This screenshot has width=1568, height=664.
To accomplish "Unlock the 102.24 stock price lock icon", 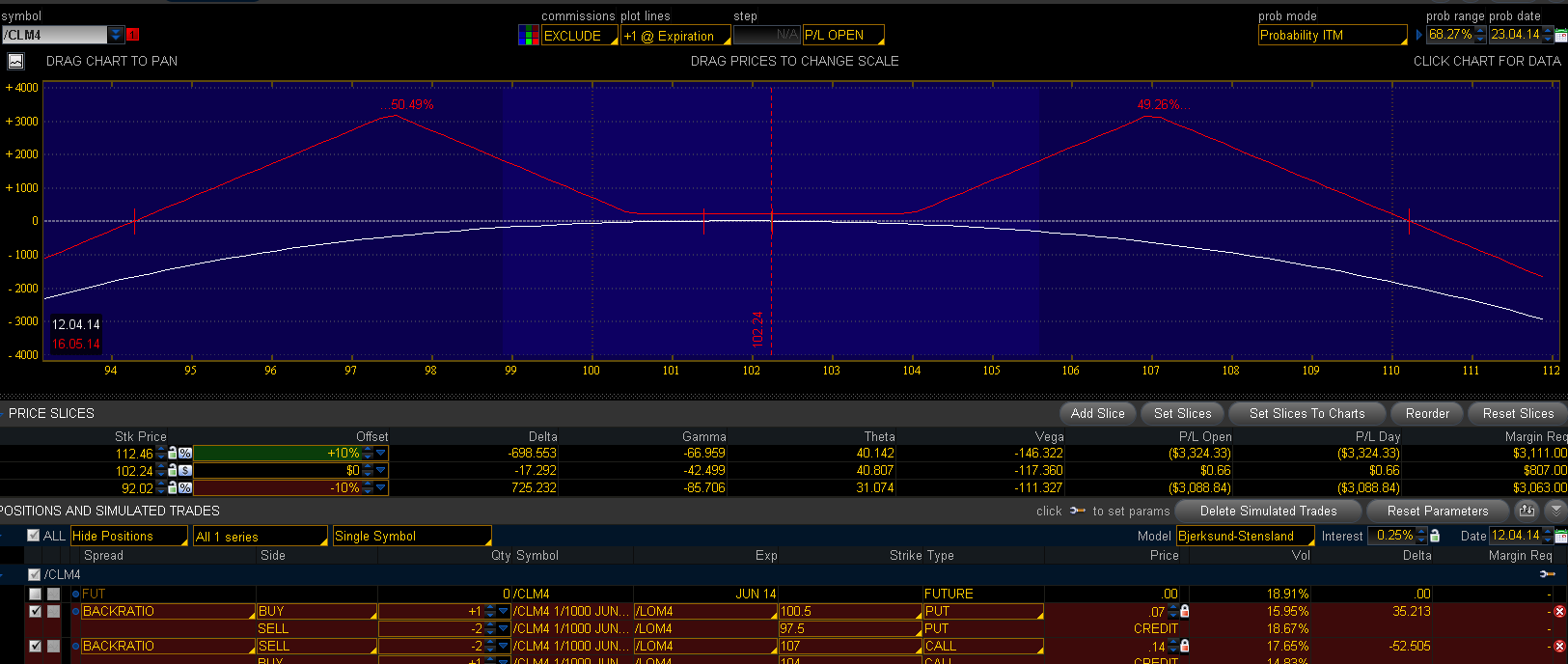I will [173, 470].
